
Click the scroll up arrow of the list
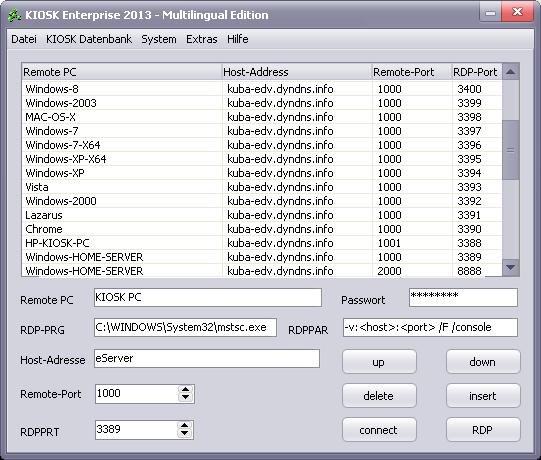[x=511, y=72]
